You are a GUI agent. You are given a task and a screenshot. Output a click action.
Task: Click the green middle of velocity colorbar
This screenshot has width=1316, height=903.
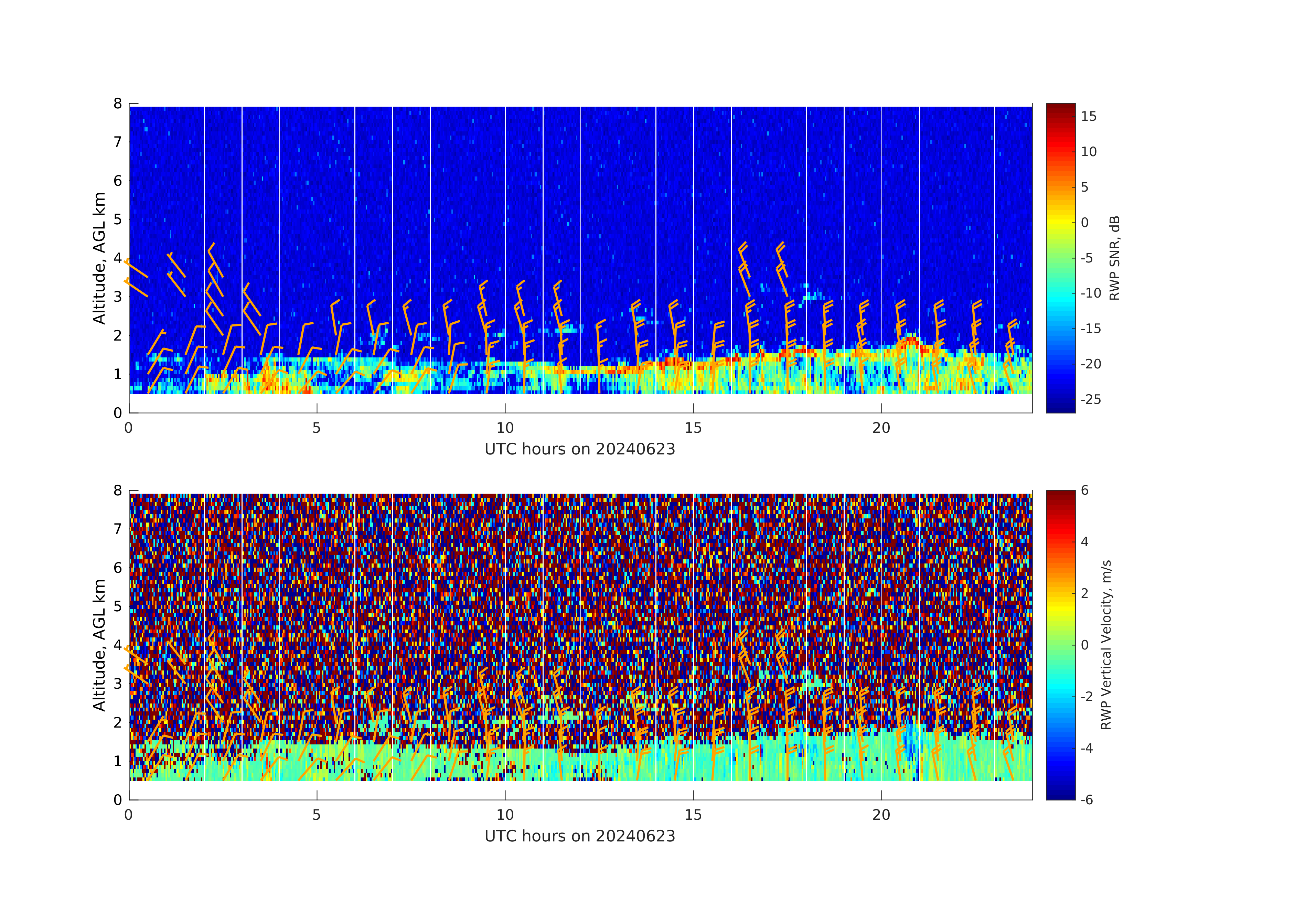click(x=1060, y=645)
